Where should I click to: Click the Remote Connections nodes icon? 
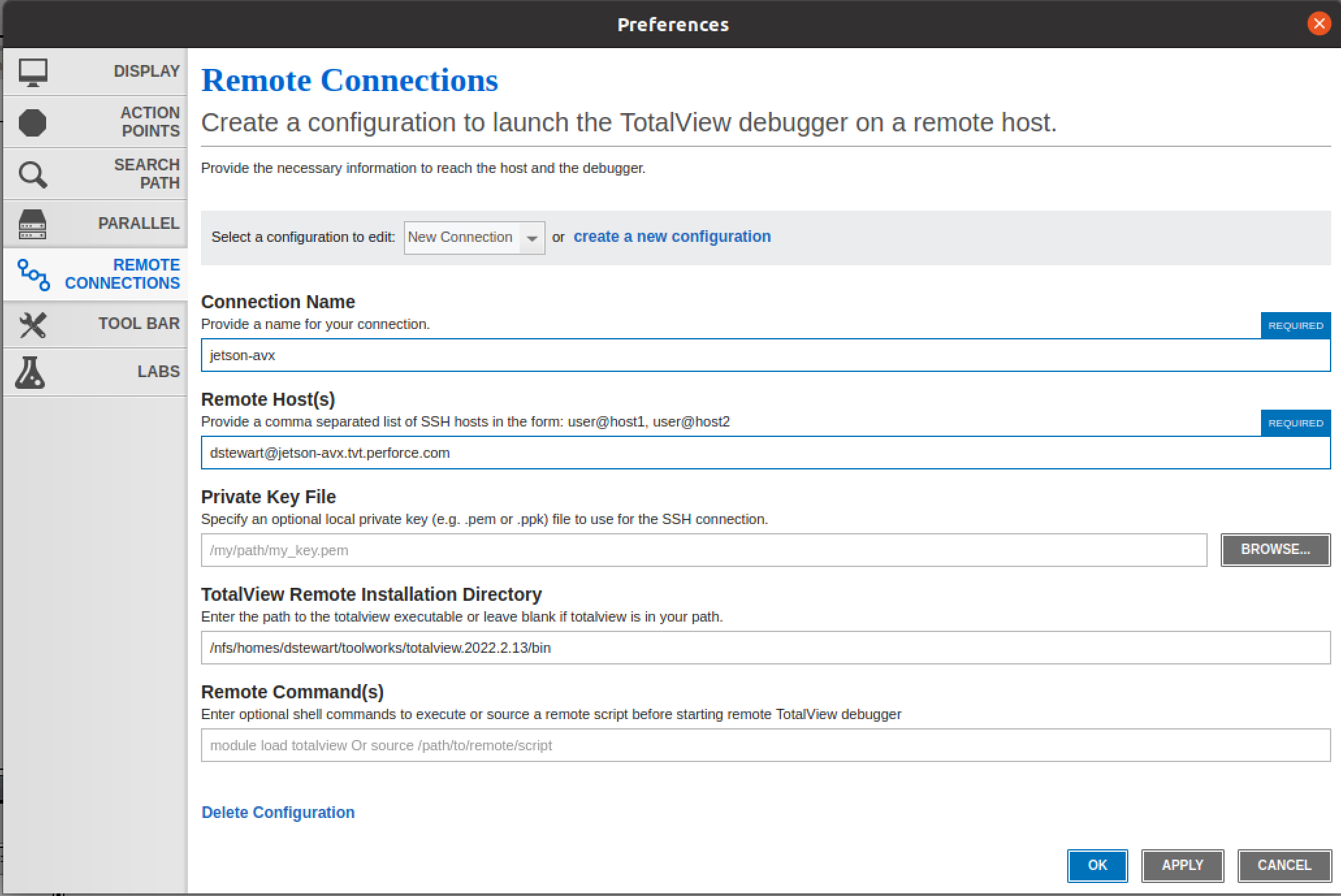coord(33,274)
